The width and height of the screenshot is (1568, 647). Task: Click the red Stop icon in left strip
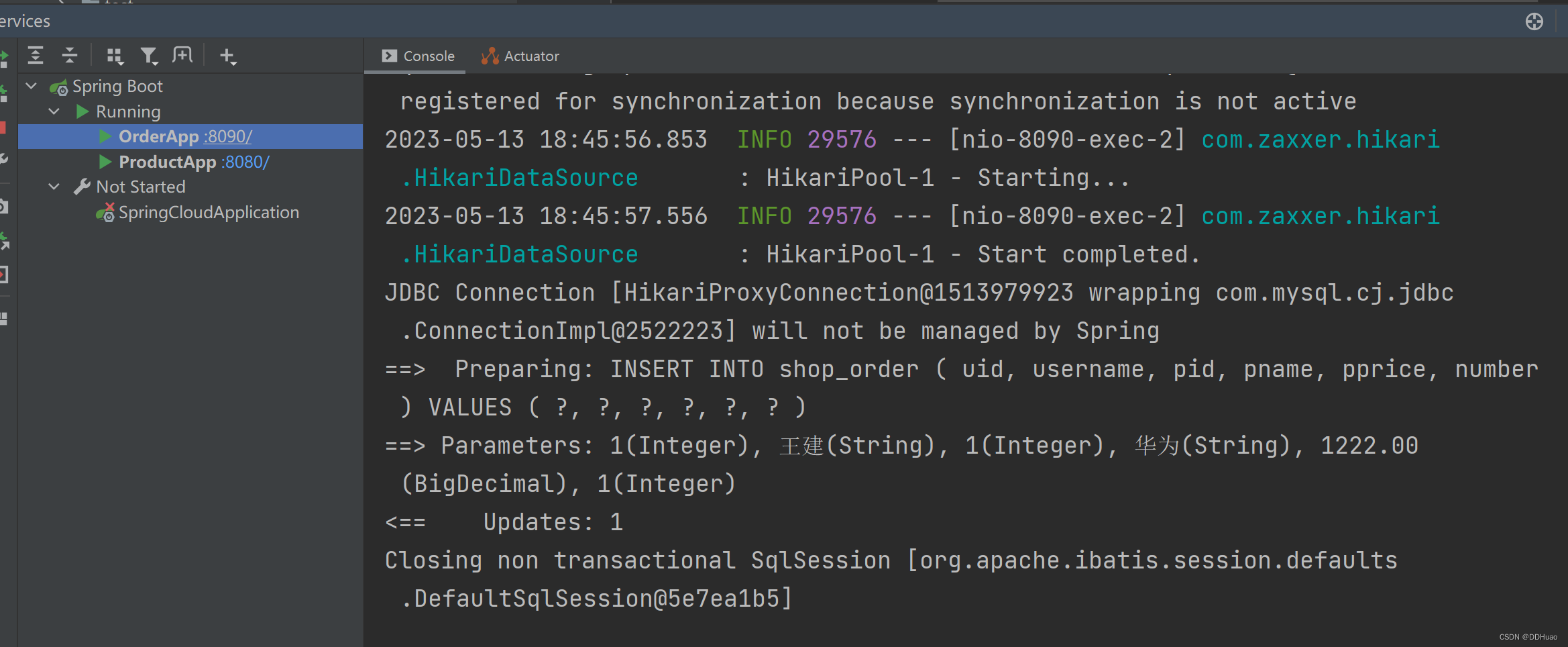pos(3,128)
